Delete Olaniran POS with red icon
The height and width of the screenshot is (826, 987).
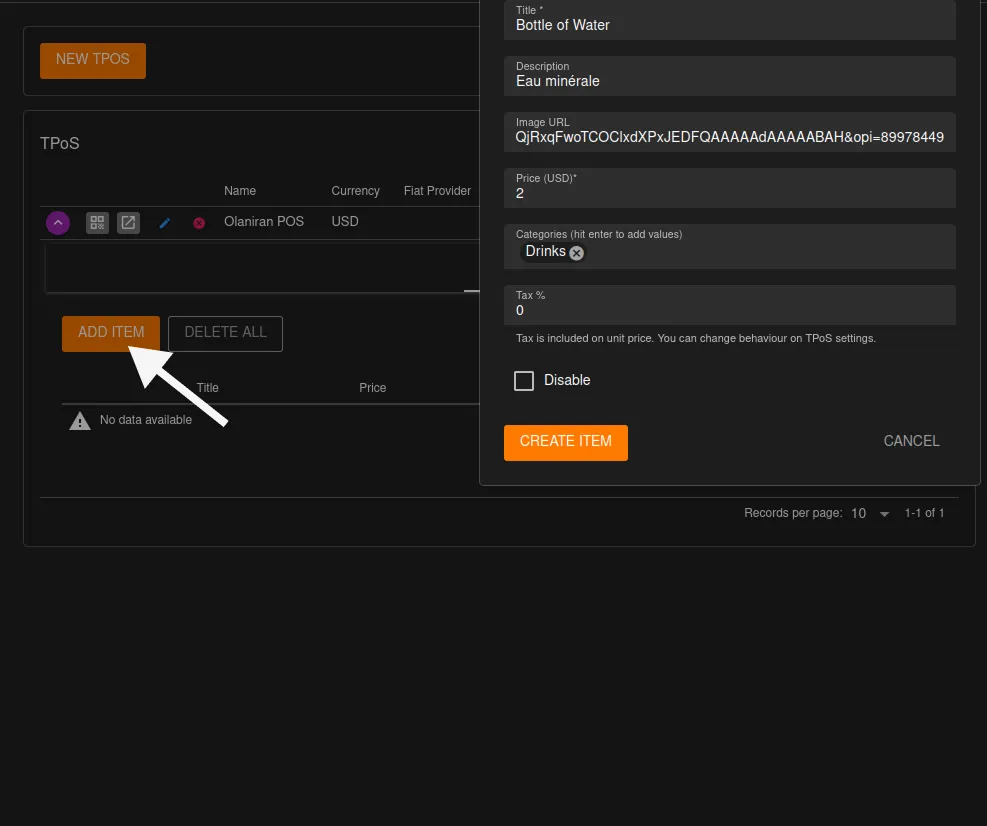click(199, 223)
